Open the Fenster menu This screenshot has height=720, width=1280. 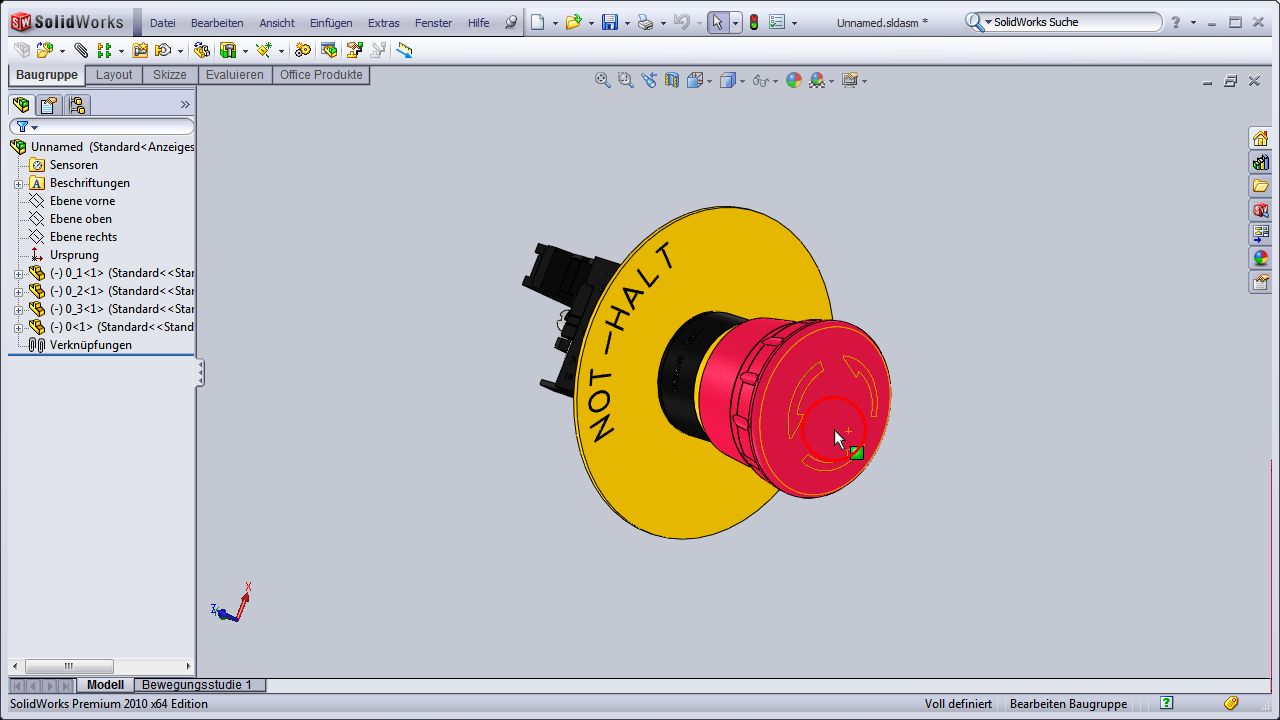click(434, 23)
